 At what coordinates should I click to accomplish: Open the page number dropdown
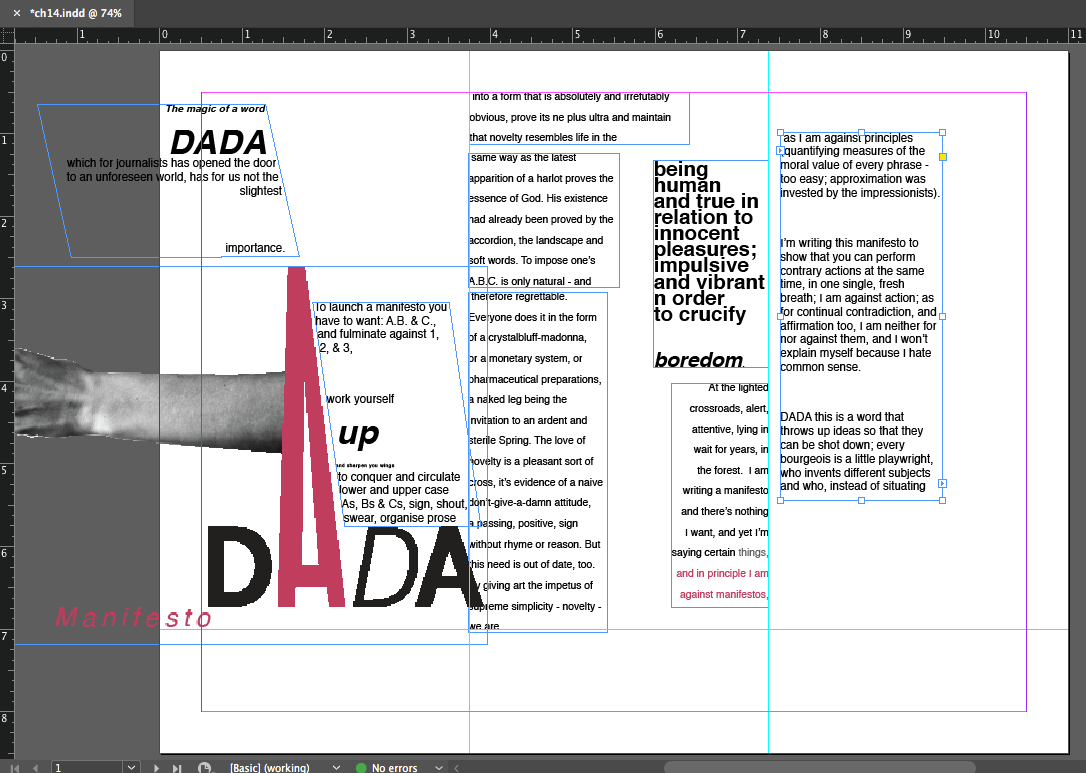pyautogui.click(x=131, y=767)
